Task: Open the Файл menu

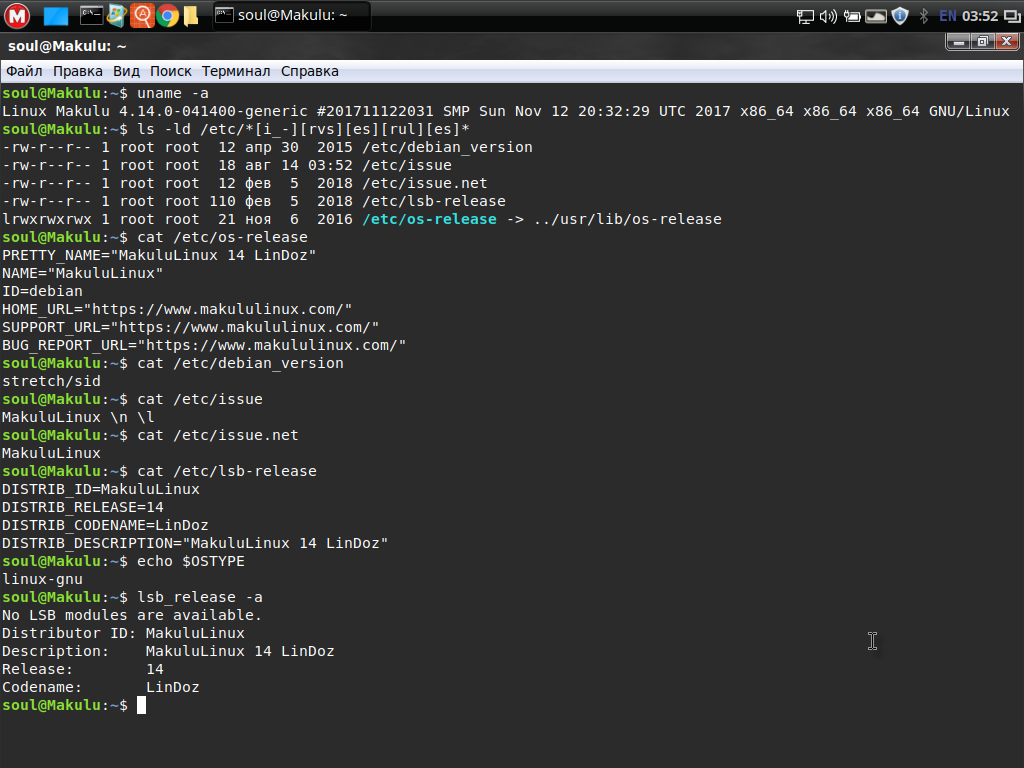Action: (x=24, y=71)
